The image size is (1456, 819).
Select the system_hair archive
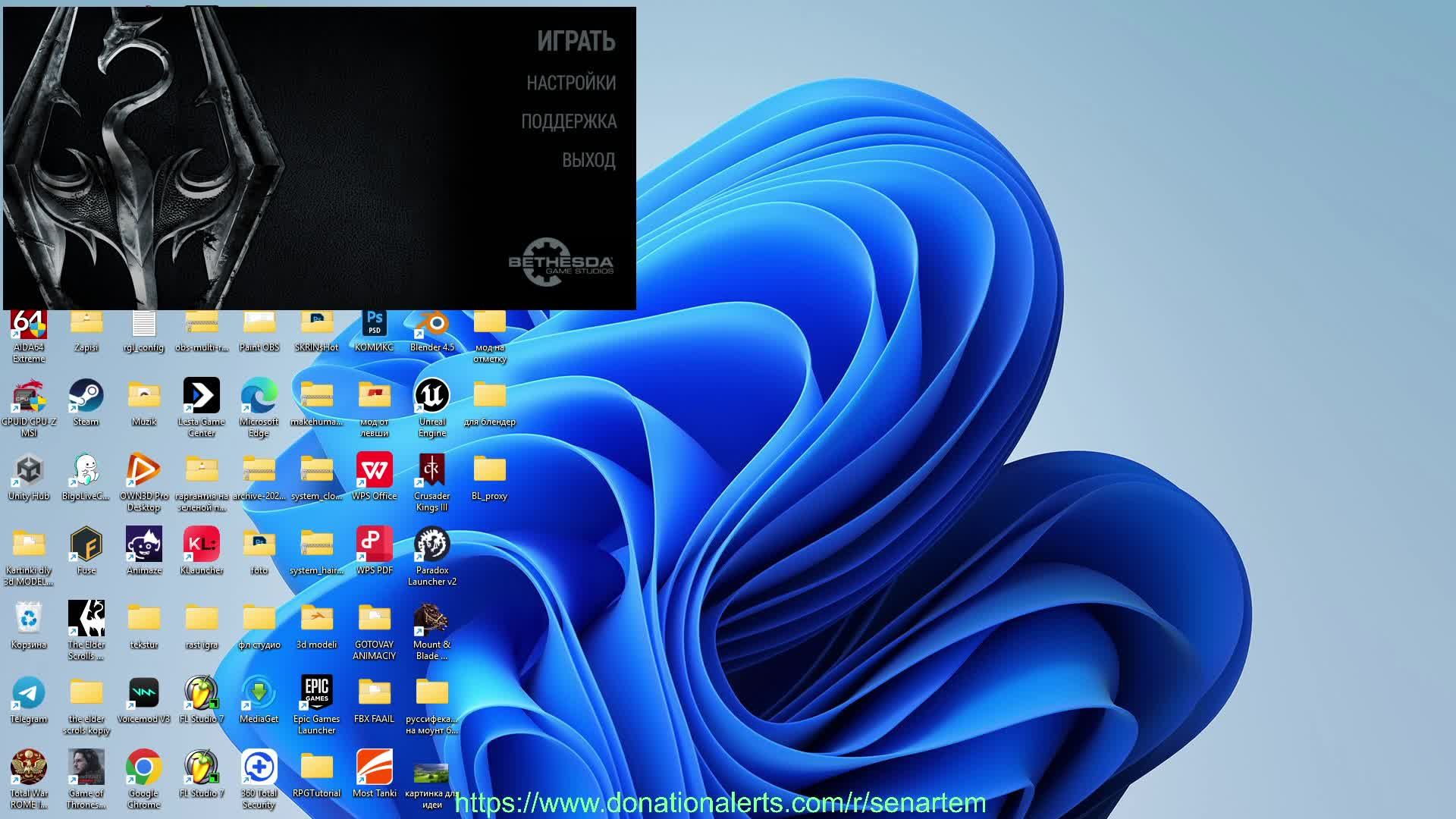click(x=317, y=551)
